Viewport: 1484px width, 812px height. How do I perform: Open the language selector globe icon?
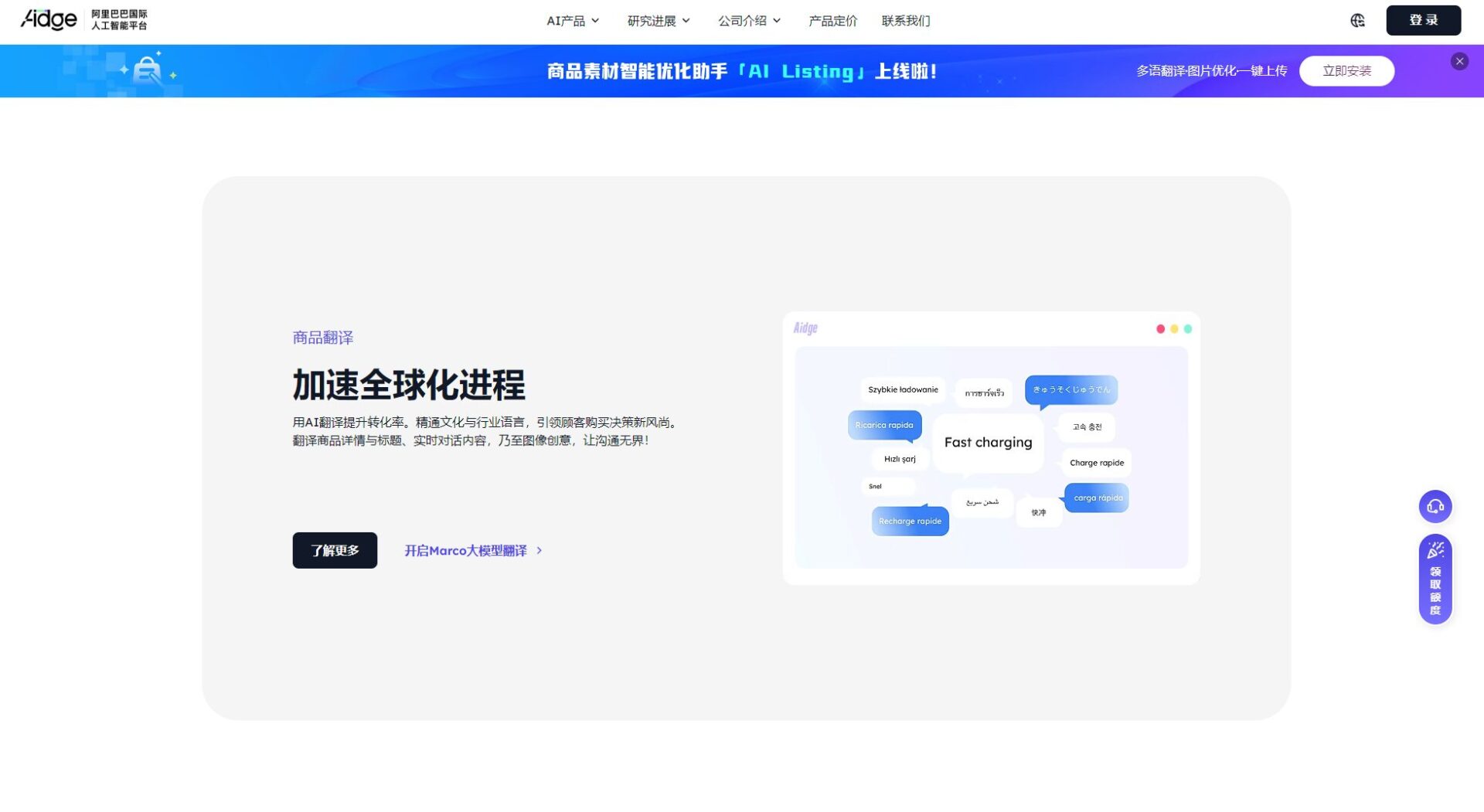click(x=1357, y=21)
